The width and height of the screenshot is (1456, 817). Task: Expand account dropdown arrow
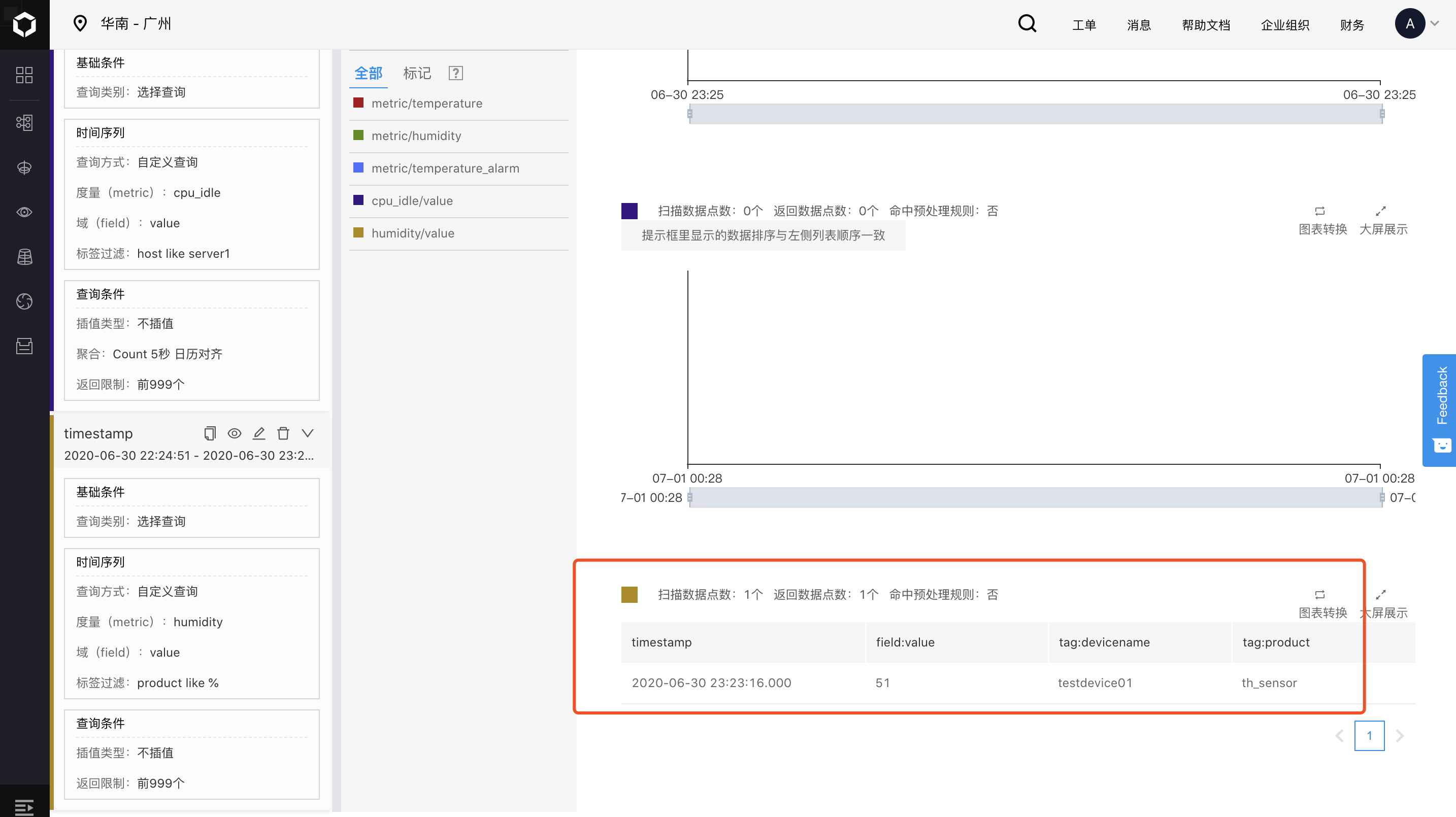pyautogui.click(x=1435, y=24)
